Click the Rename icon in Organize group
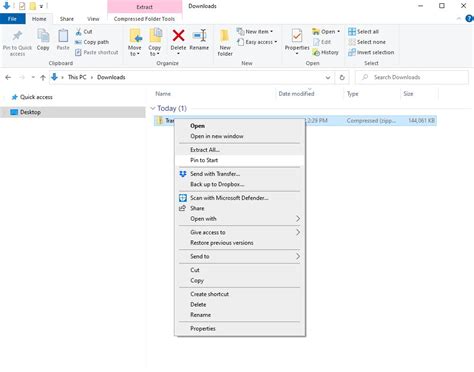Screen dimensions: 474x372 [199, 36]
